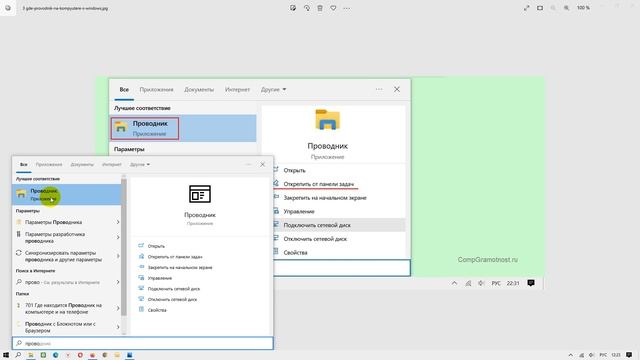Click the Photos app icon in the title bar

click(8, 8)
